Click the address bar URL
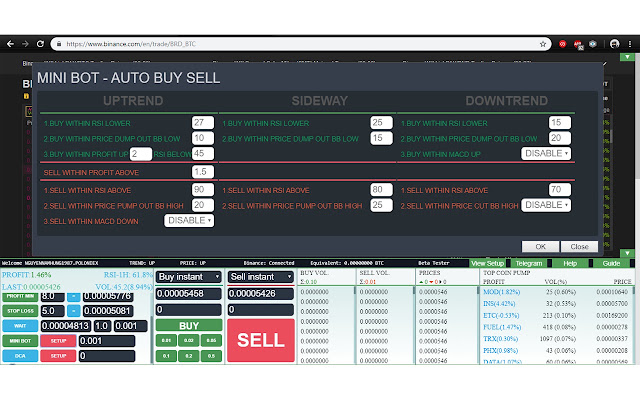Image resolution: width=640 pixels, height=400 pixels. (x=131, y=44)
